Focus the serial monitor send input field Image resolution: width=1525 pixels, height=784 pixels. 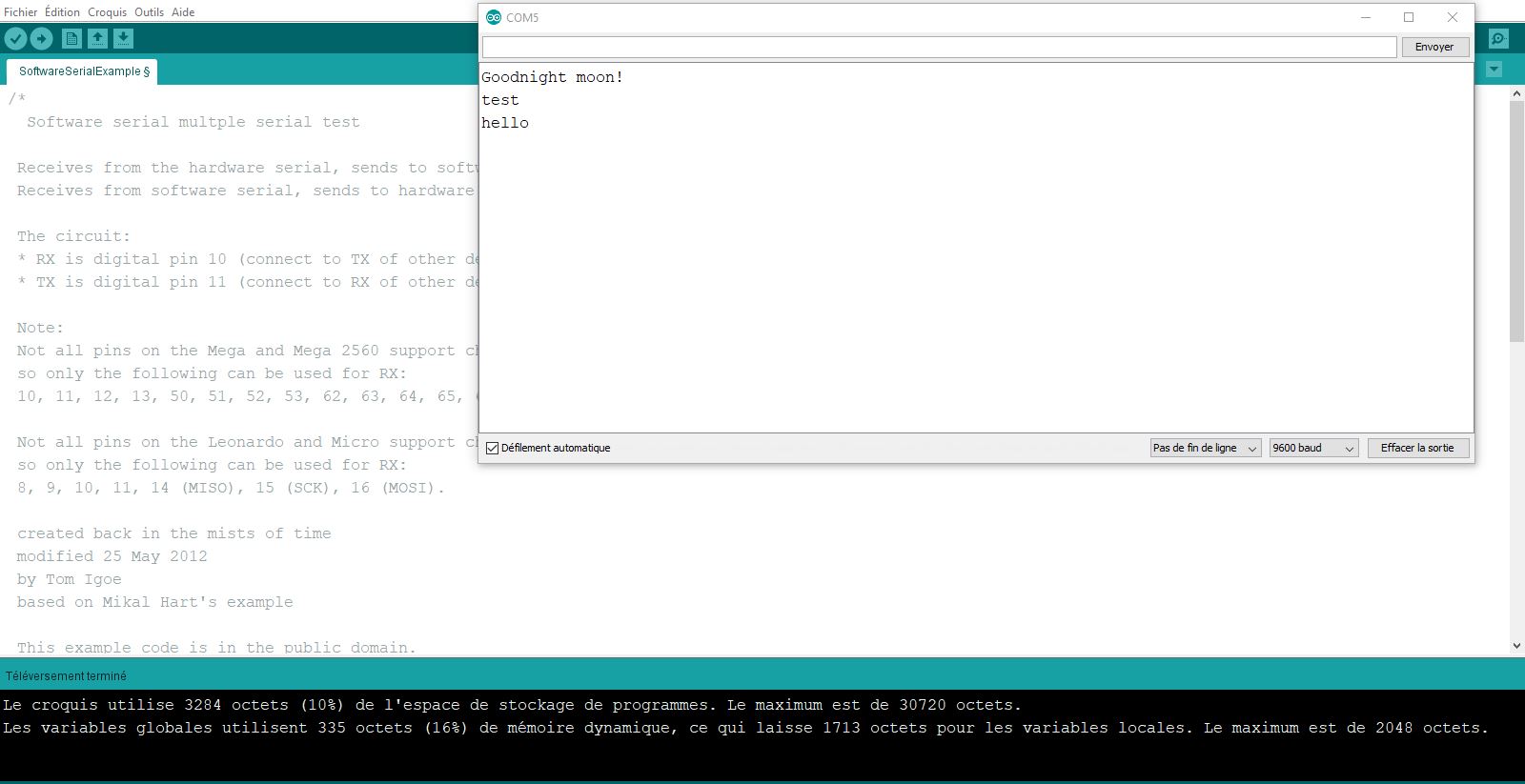[939, 47]
